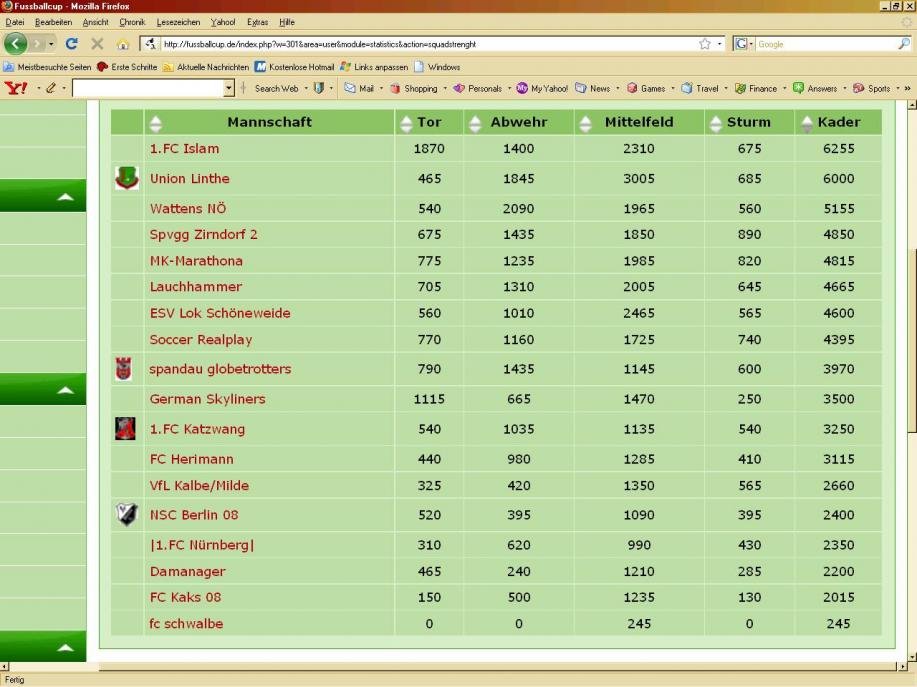Screen dimensions: 917x687
Task: Collapse the middle green sidebar section
Action: tap(65, 390)
